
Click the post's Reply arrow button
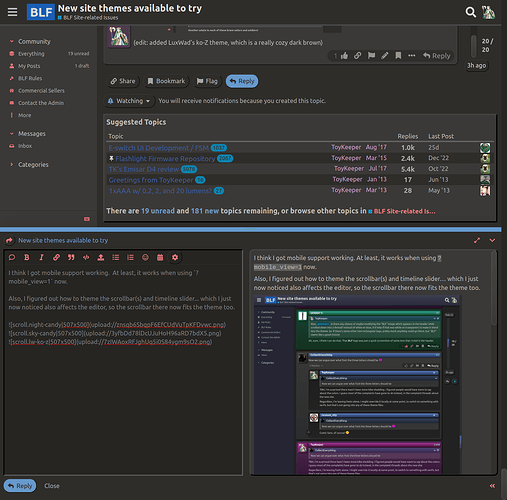[437, 56]
